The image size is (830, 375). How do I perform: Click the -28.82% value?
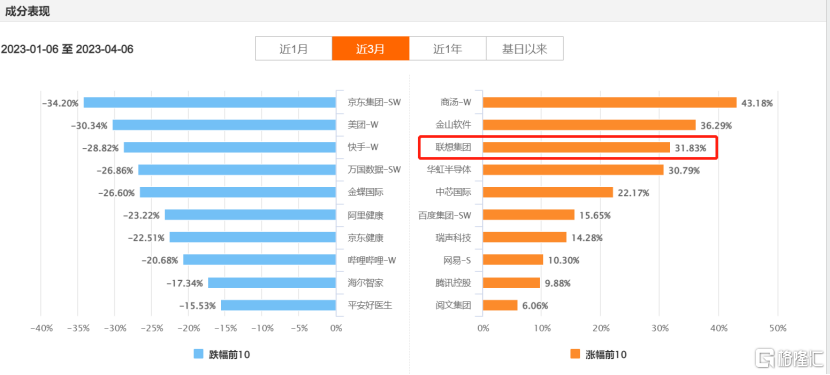(100, 148)
